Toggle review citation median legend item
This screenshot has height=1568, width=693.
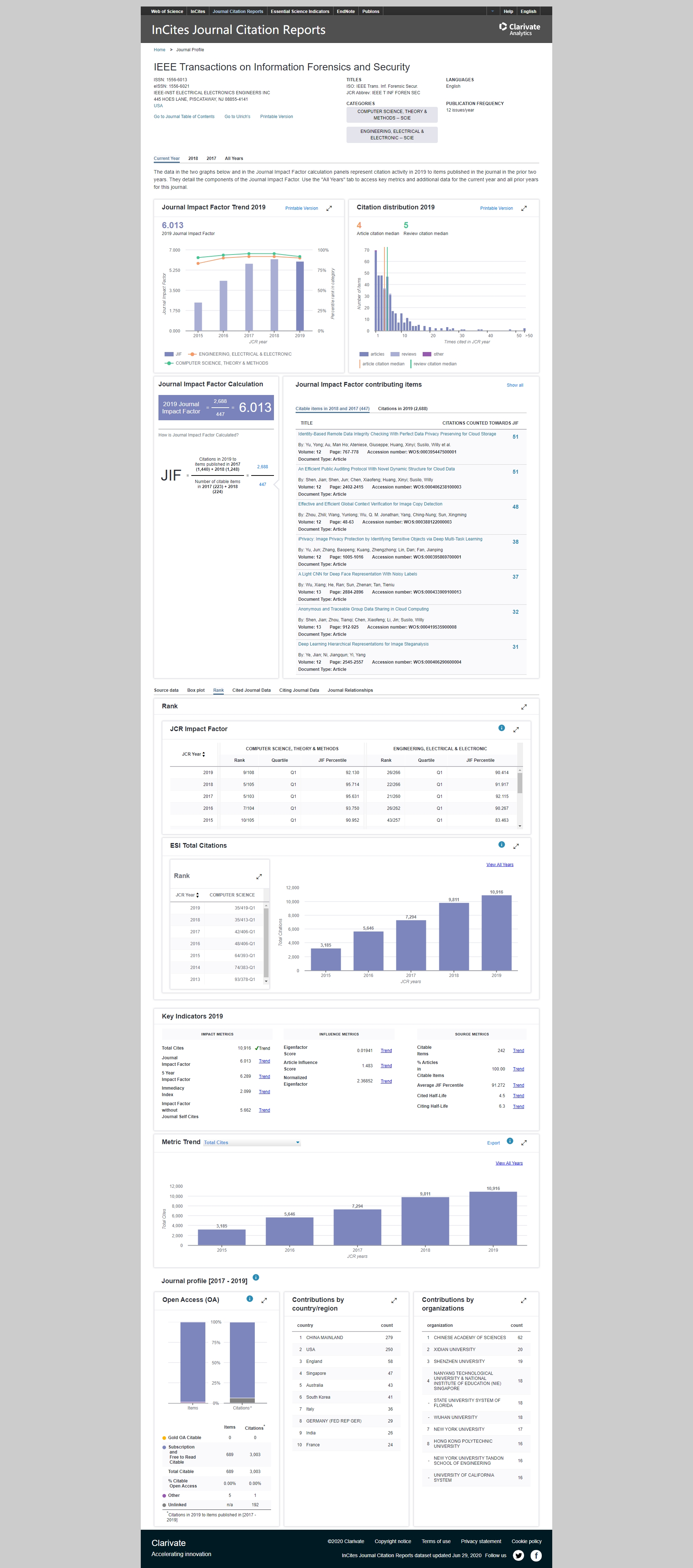coord(434,364)
